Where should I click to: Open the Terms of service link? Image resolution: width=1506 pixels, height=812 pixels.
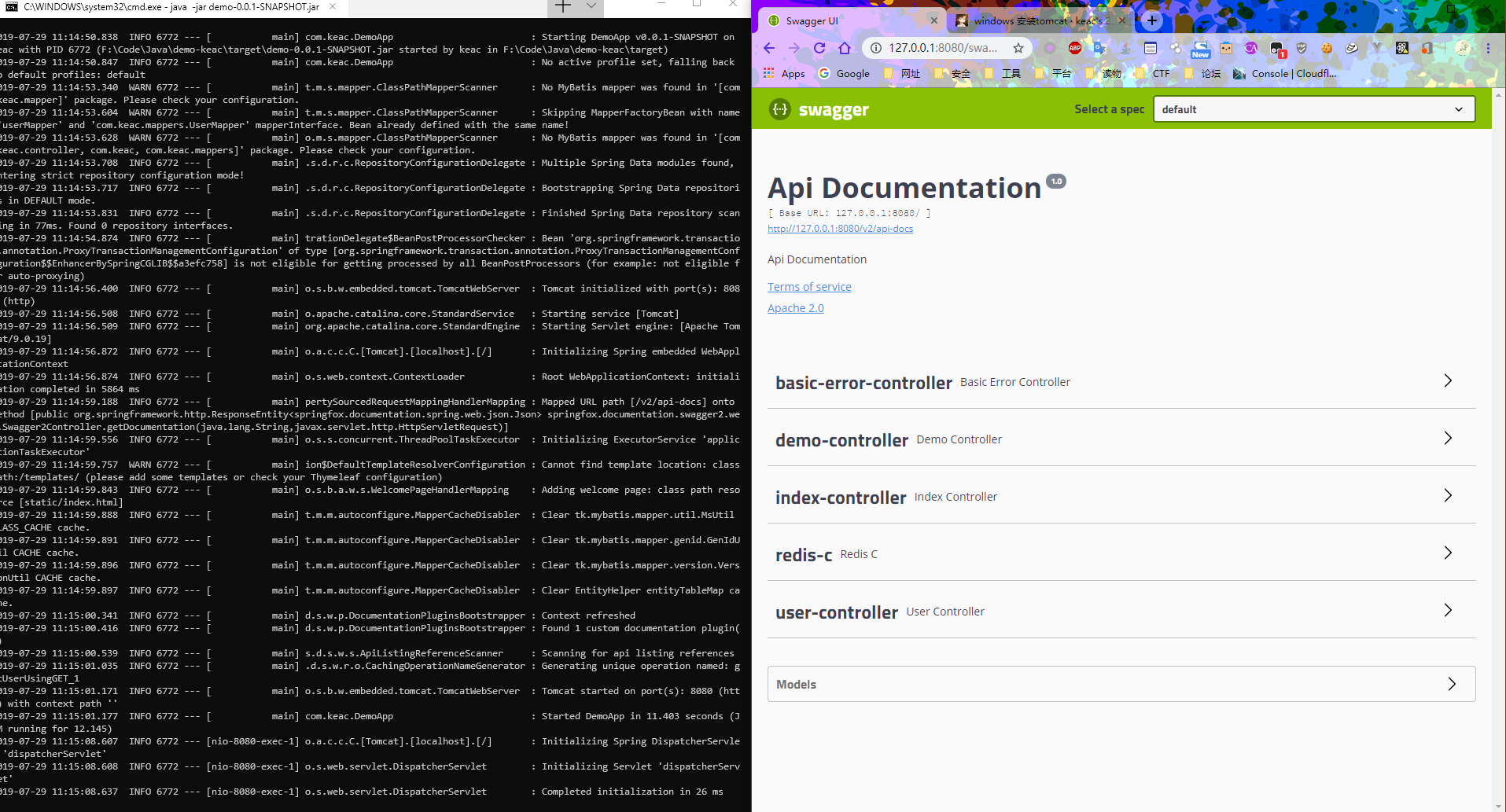pos(809,287)
